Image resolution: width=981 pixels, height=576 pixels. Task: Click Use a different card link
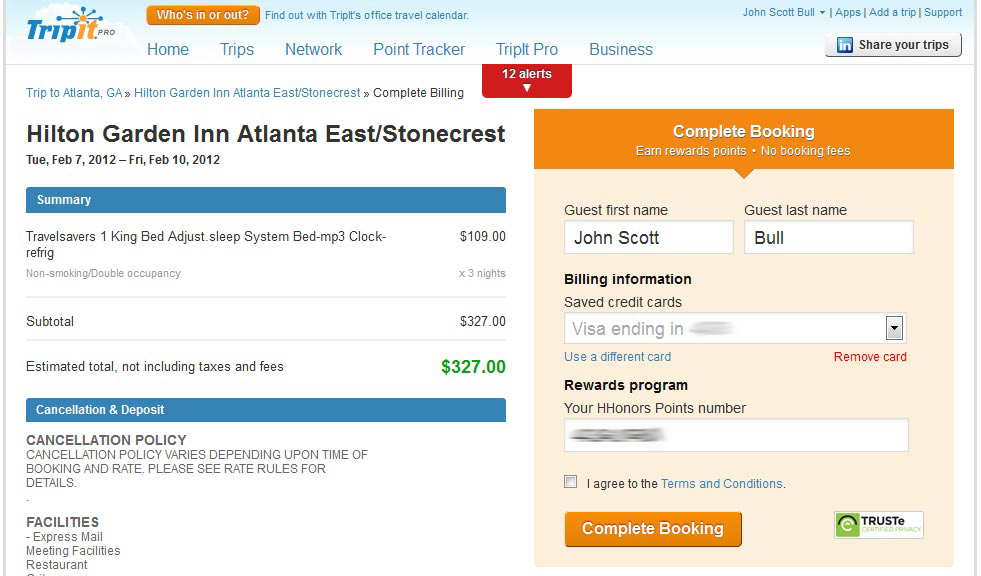coord(617,357)
